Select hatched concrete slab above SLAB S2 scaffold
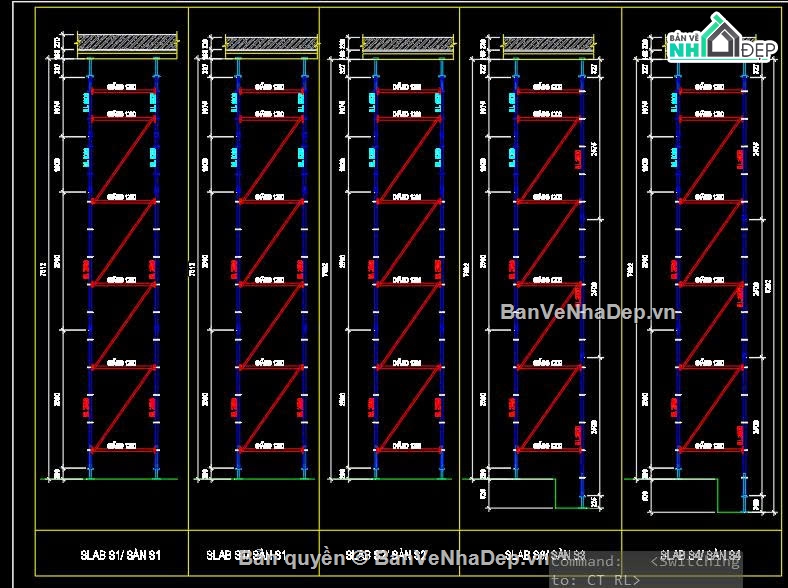 408,44
